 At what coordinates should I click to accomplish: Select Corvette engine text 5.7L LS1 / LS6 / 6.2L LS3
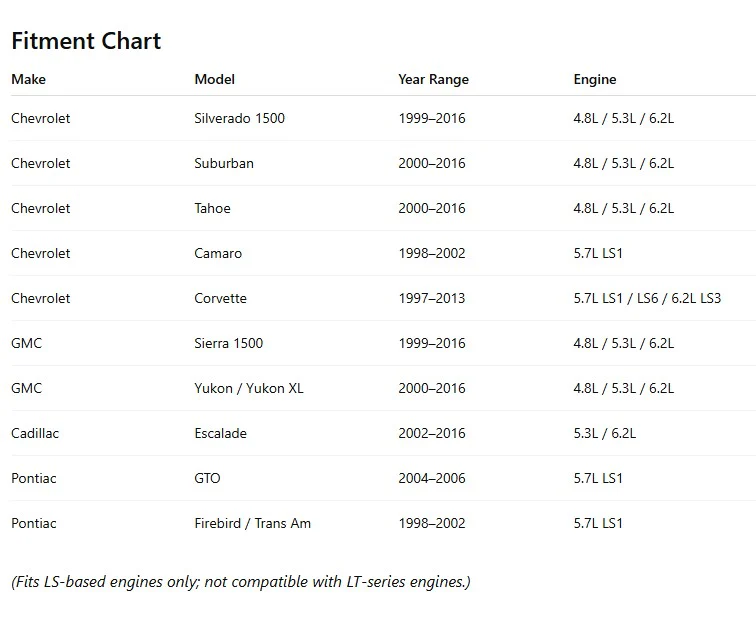[647, 298]
